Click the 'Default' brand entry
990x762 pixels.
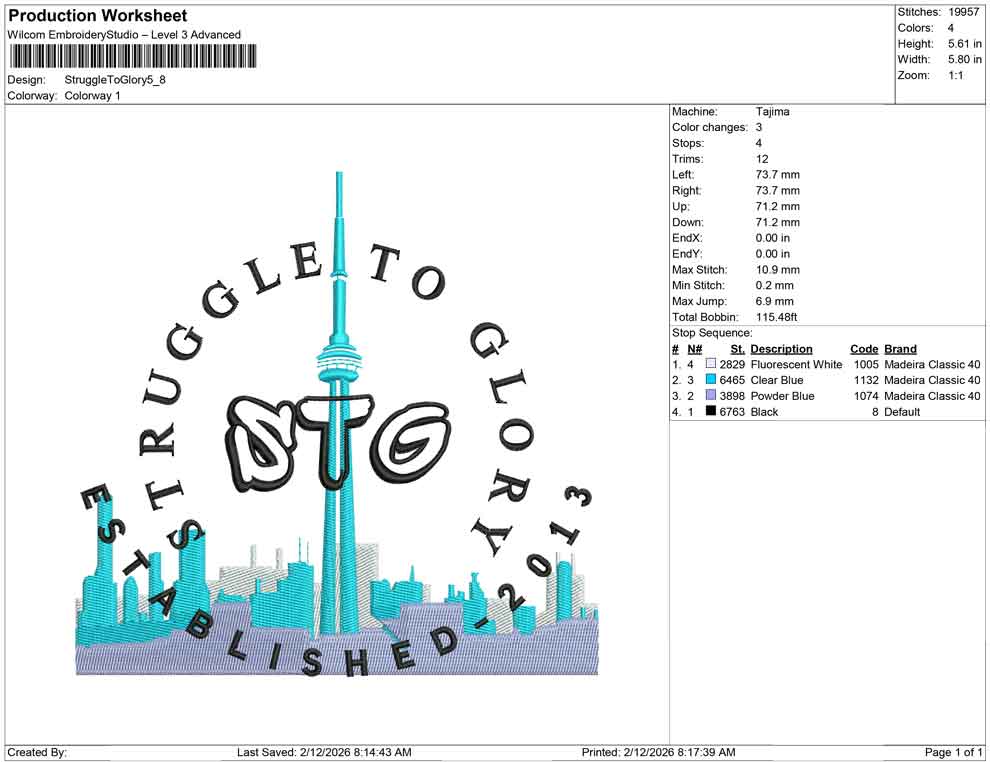(902, 412)
